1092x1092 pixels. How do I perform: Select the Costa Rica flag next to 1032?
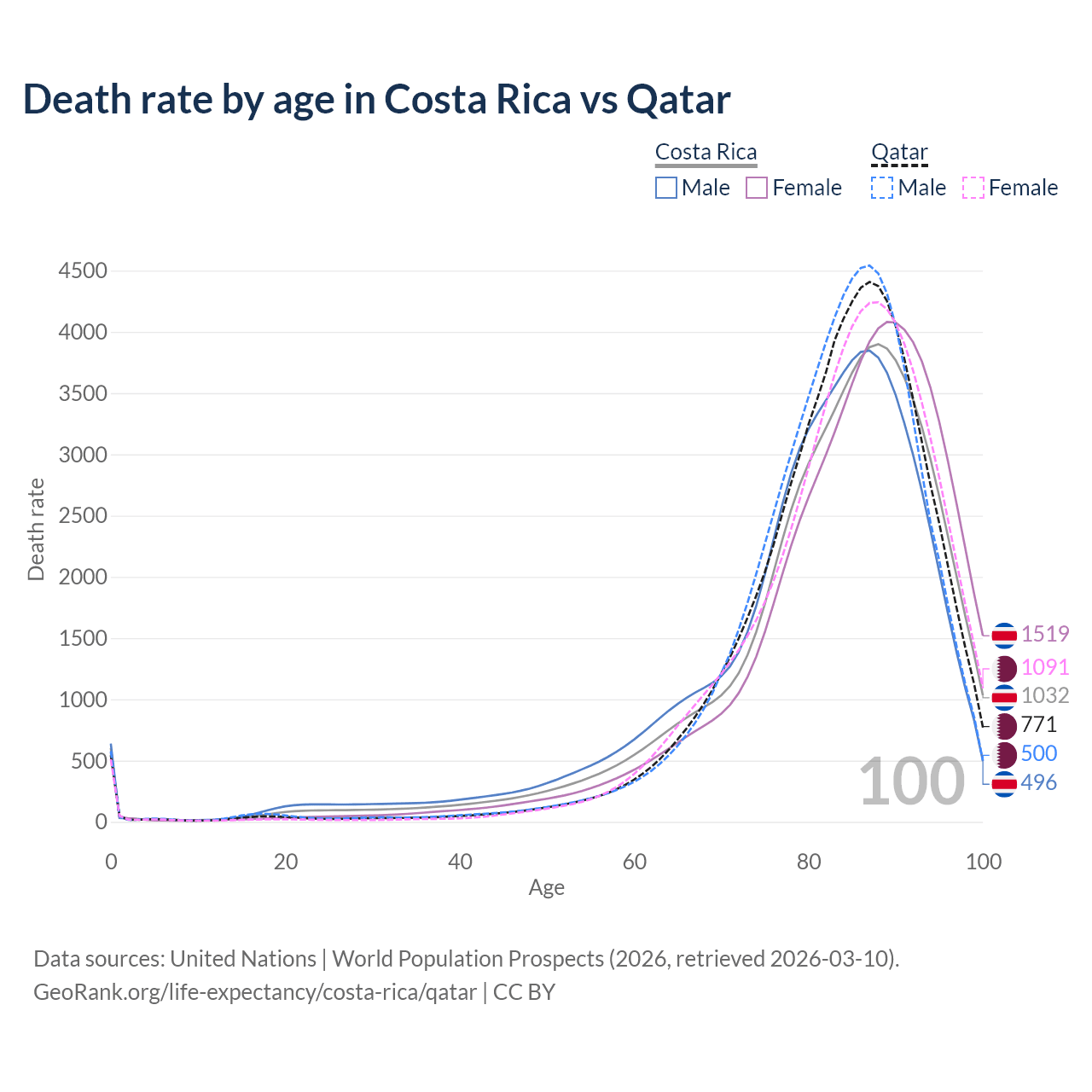click(1004, 696)
